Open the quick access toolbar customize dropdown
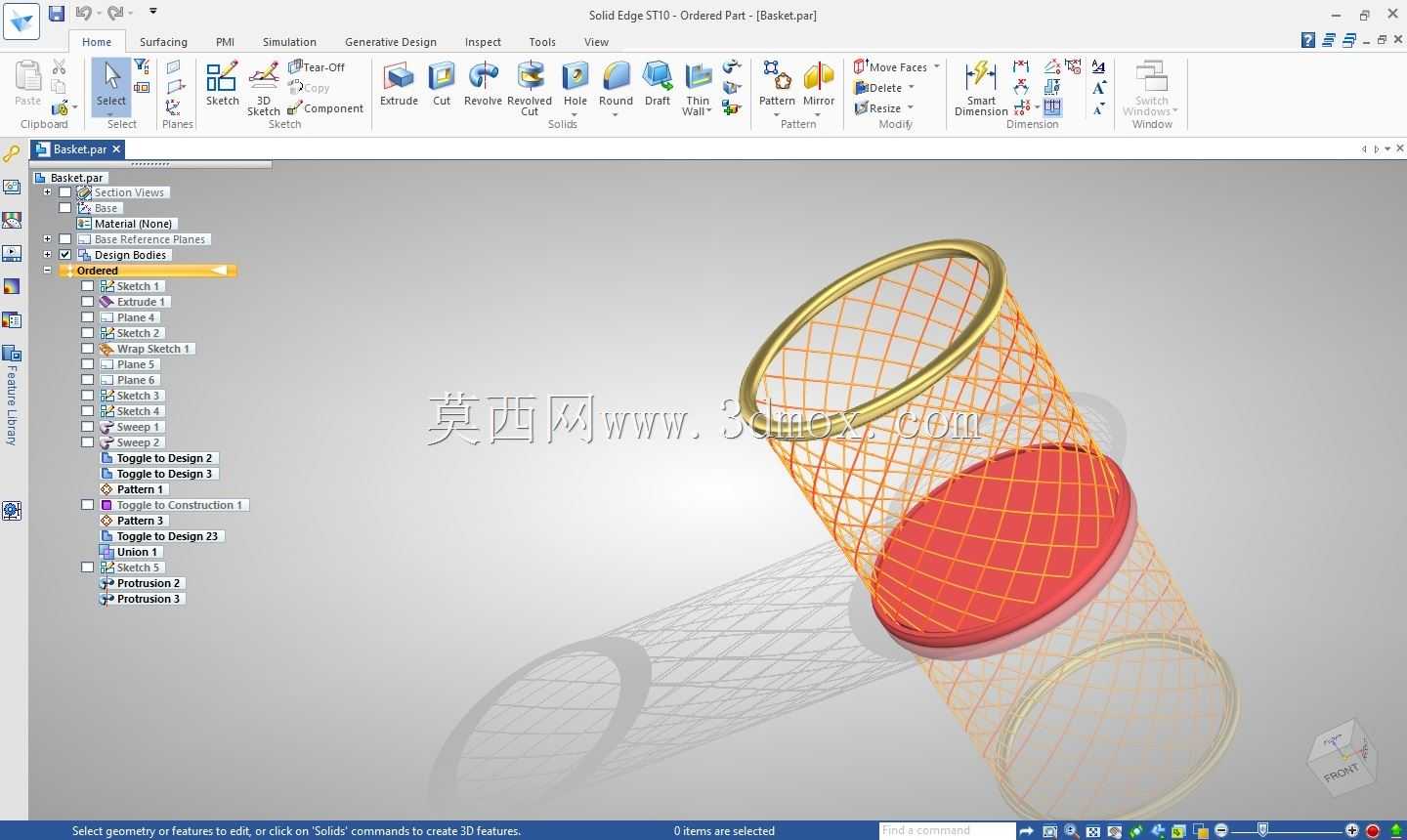This screenshot has height=840, width=1407. point(153,13)
